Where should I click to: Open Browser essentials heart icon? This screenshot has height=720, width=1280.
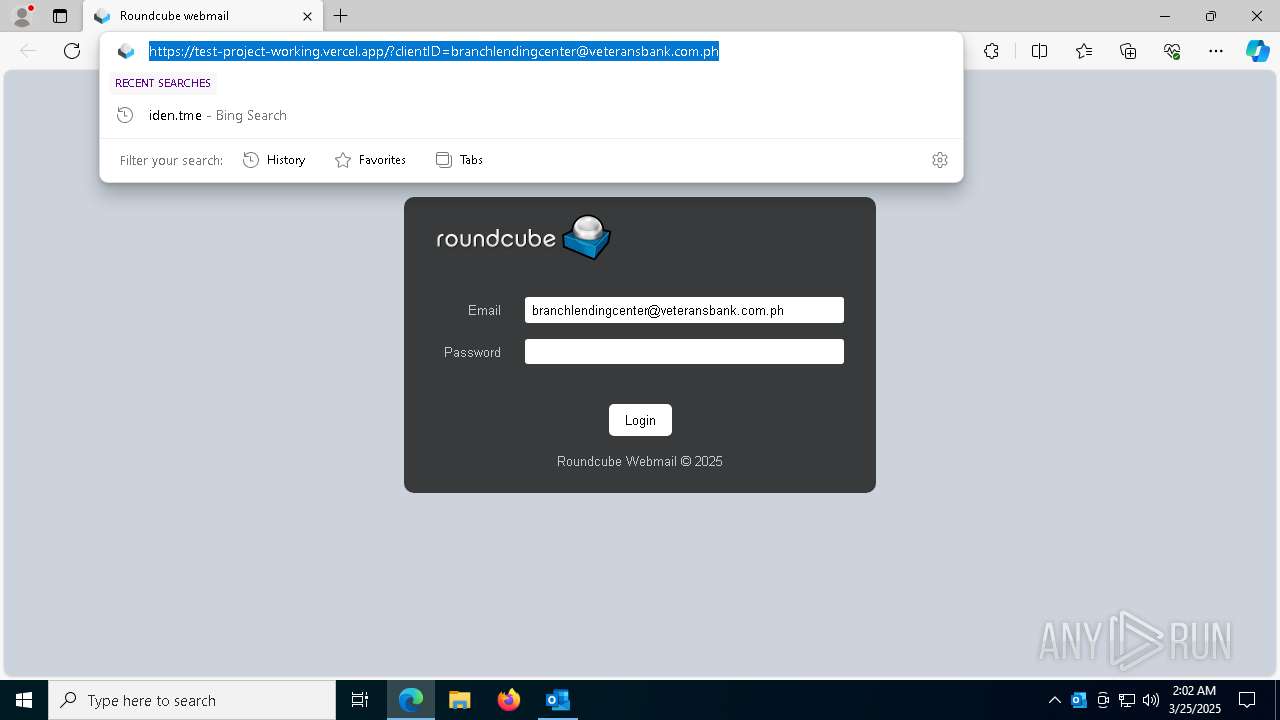(x=1172, y=51)
